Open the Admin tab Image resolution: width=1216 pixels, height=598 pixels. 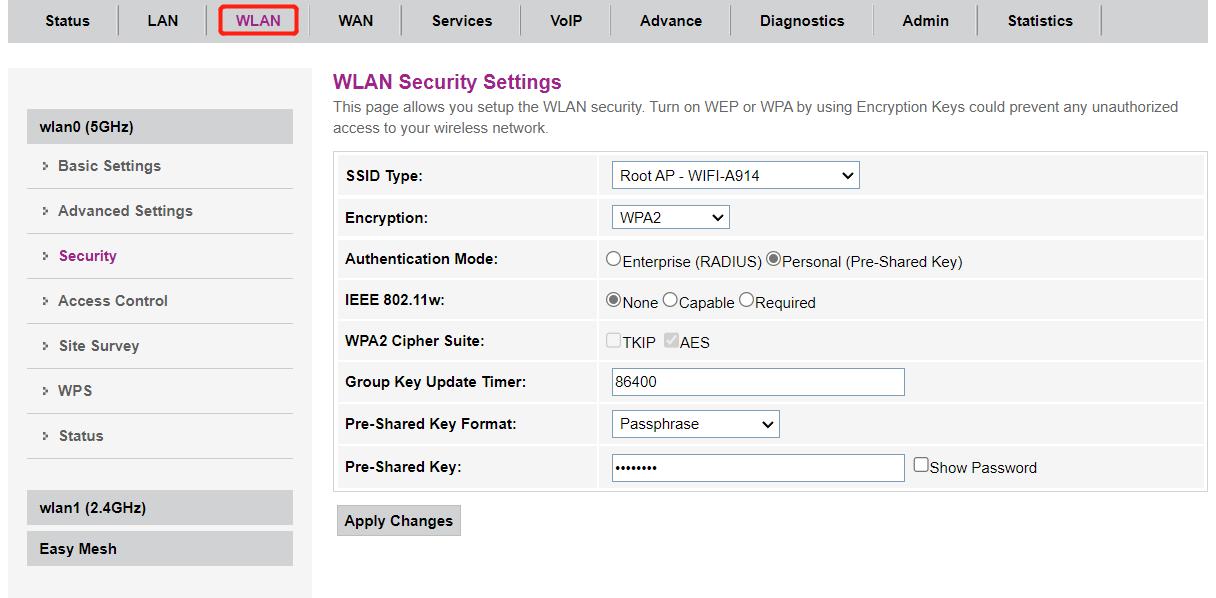(925, 21)
